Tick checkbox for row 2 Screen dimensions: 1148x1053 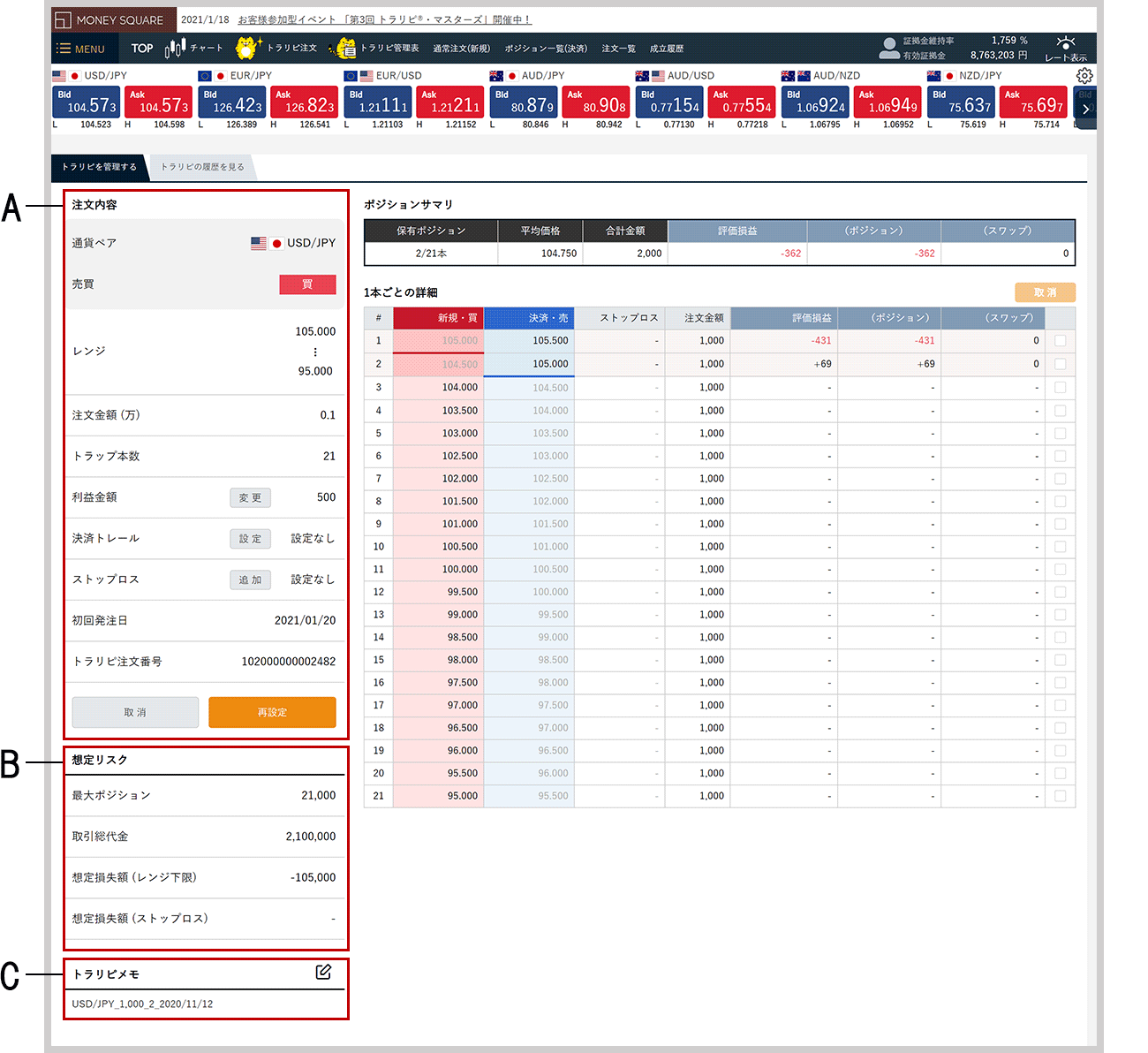(x=1060, y=364)
